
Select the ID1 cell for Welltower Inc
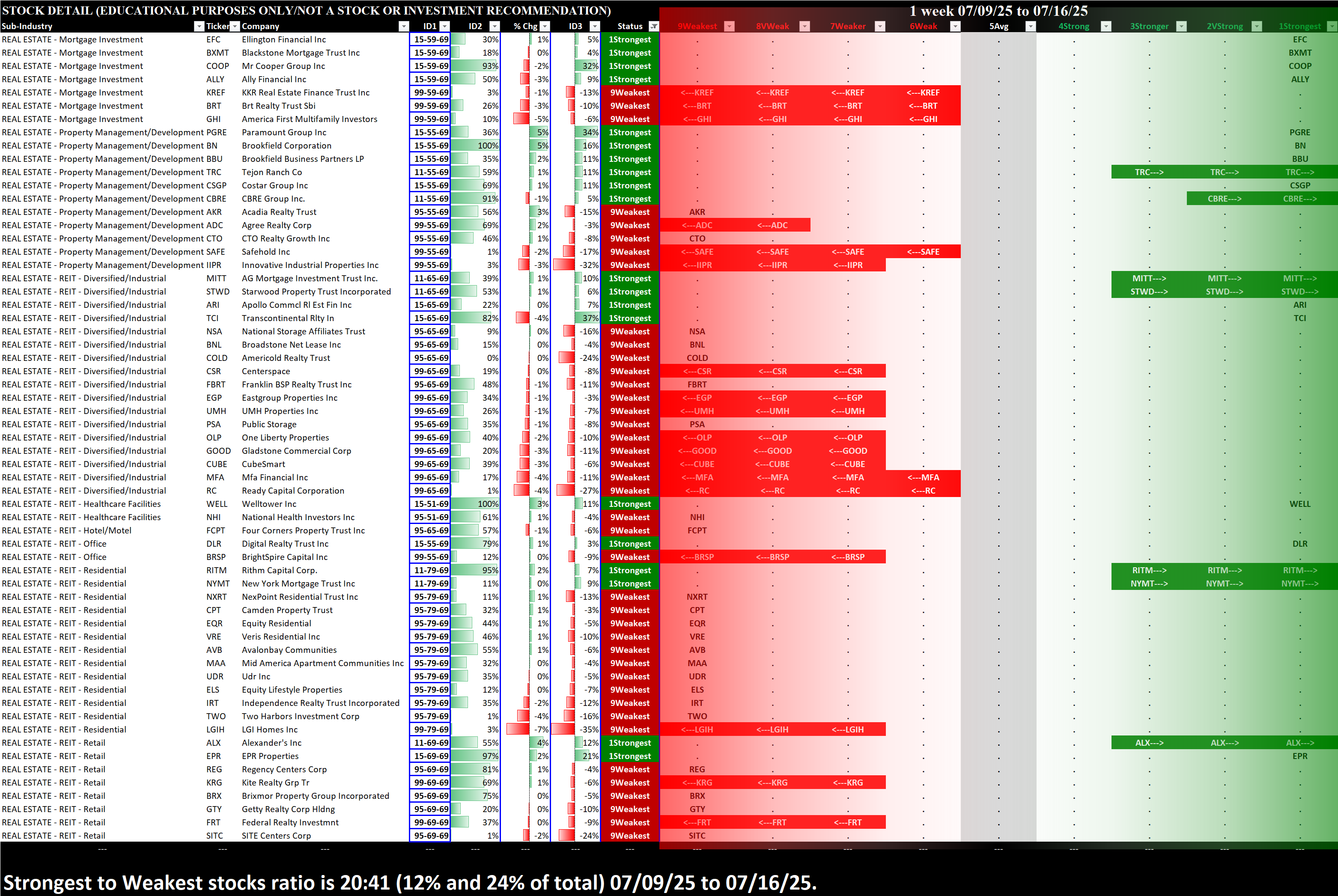[x=431, y=504]
